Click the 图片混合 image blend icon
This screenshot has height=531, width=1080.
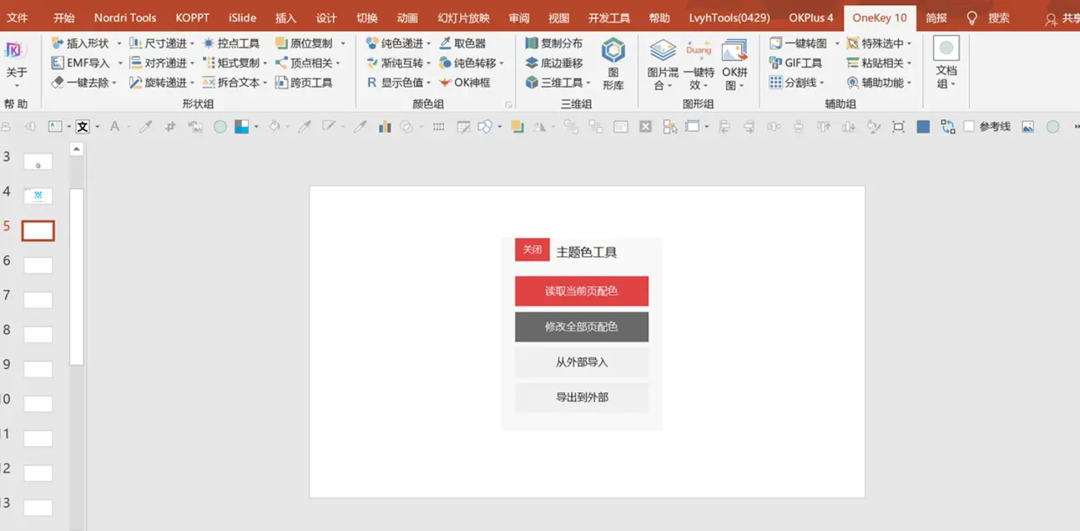click(663, 50)
